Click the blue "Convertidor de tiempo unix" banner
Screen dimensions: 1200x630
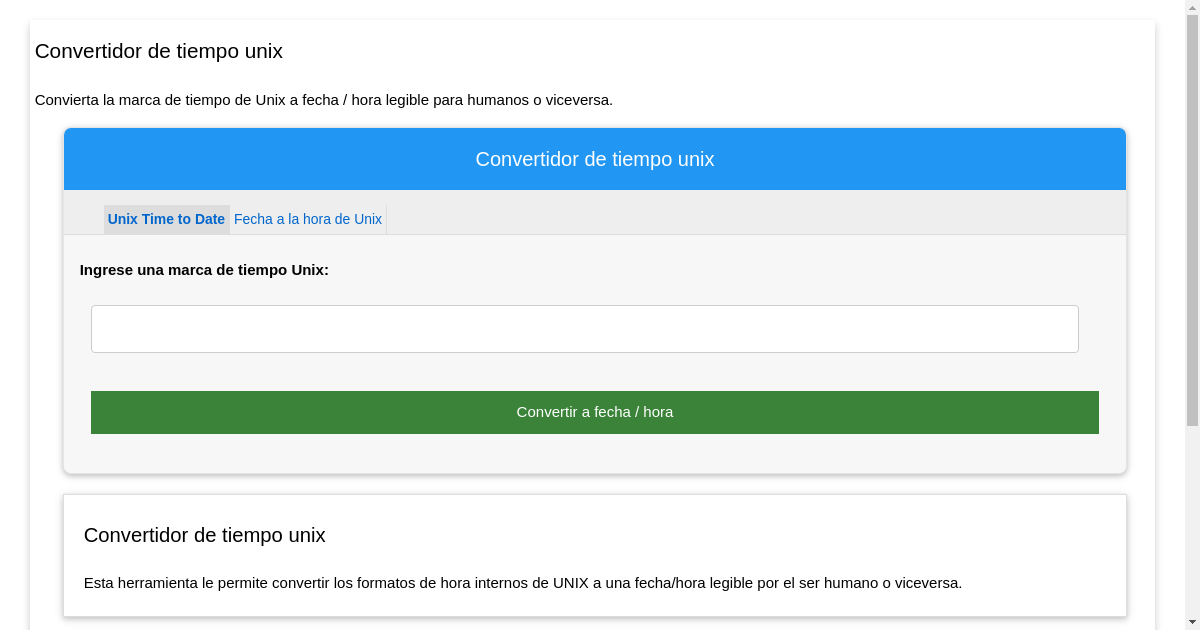[x=594, y=158]
